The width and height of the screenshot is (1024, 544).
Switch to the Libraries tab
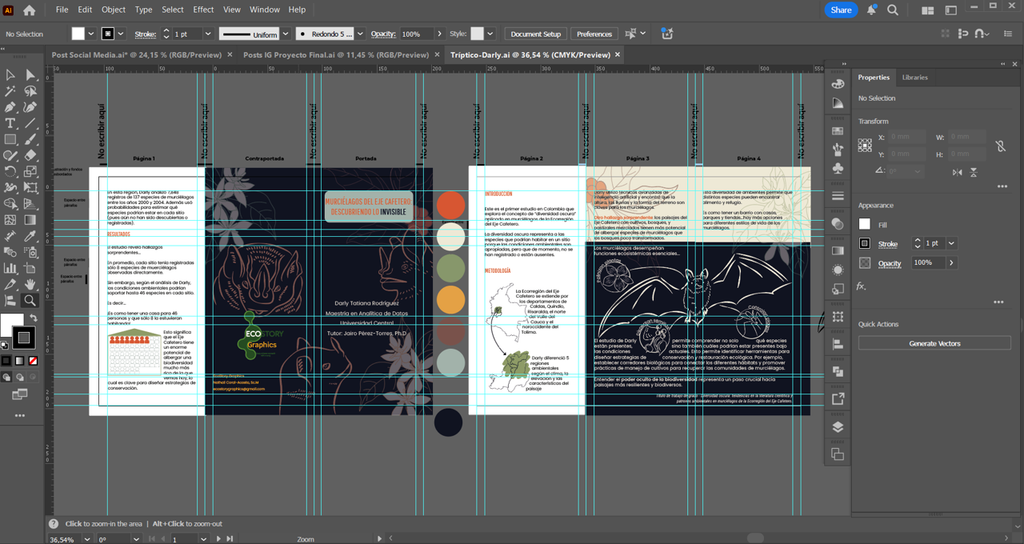coord(915,77)
